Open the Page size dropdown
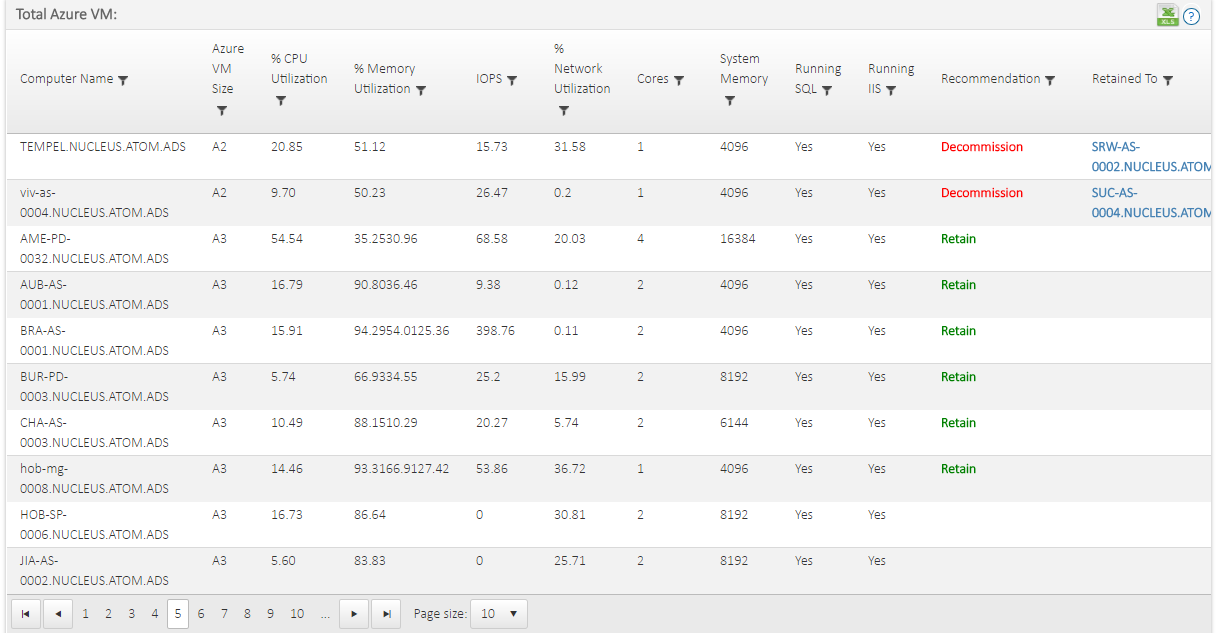1232x633 pixels. click(x=499, y=614)
